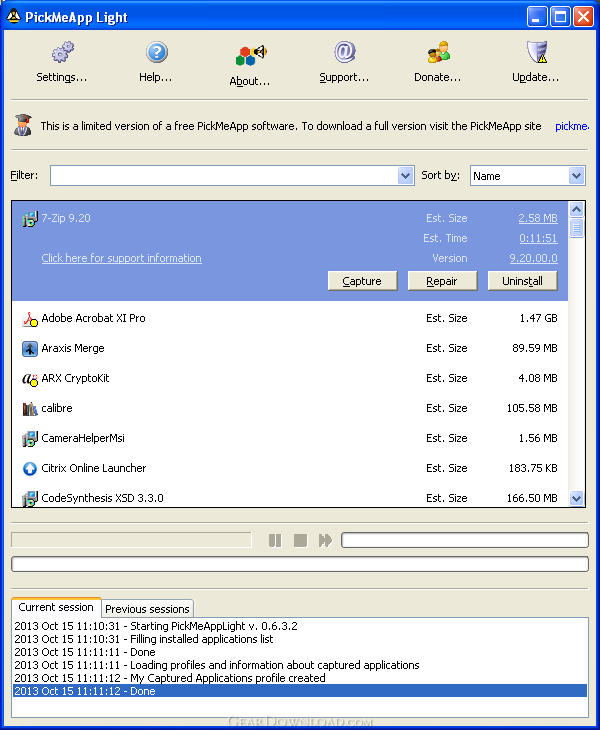600x730 pixels.
Task: Switch to the Previous sessions tab
Action: pos(147,609)
